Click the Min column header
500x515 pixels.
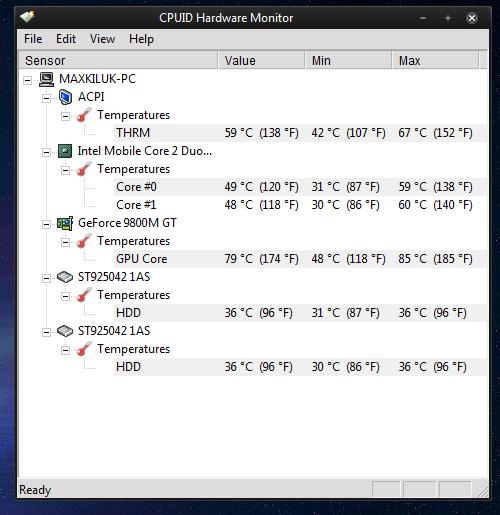[348, 60]
